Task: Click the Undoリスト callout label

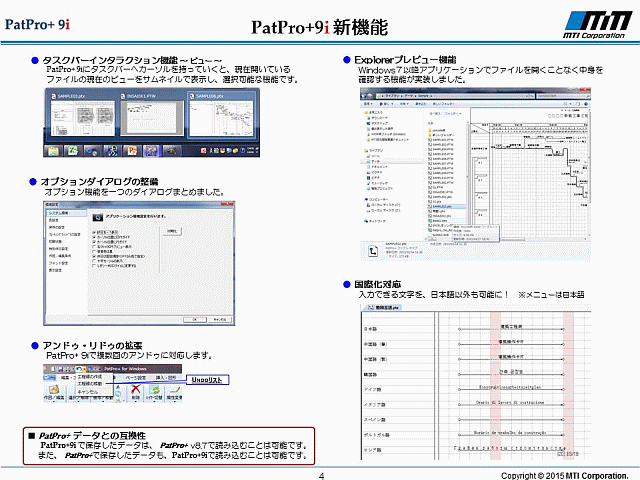Action: click(207, 380)
